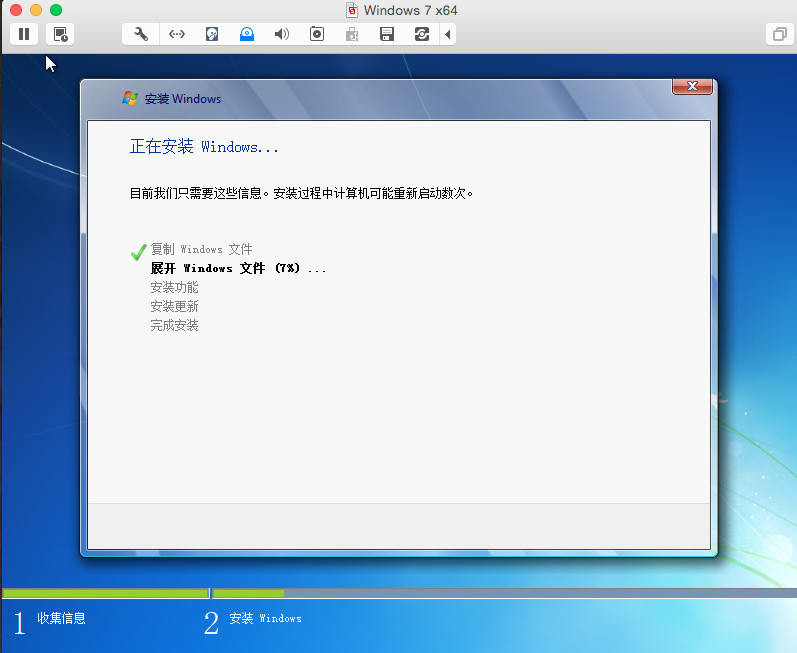Click the "Windows 7 x64" title document icon

352,10
